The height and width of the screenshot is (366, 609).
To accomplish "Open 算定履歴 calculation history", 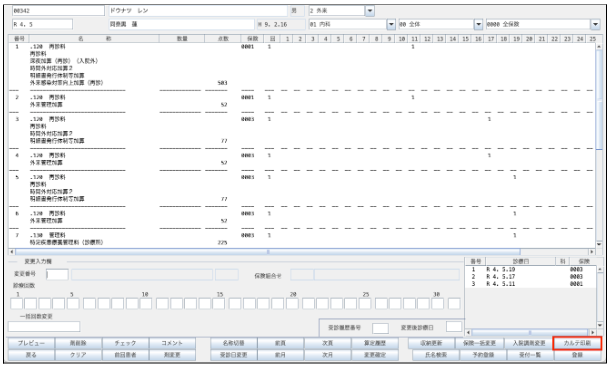I will 374,343.
